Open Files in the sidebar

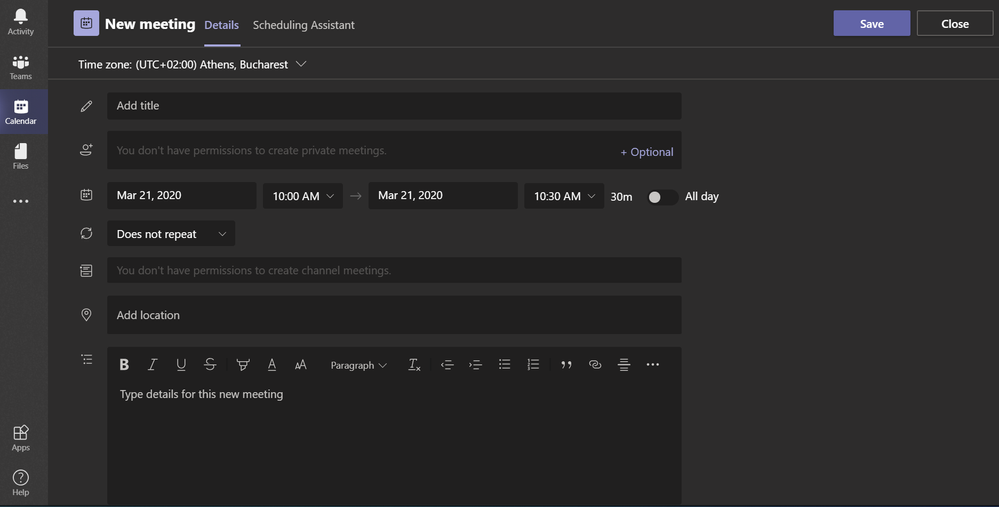(20, 156)
